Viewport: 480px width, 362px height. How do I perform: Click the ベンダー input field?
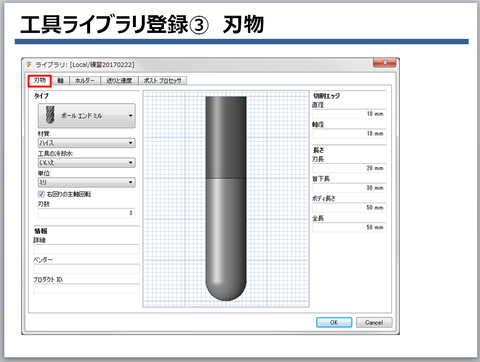86,269
